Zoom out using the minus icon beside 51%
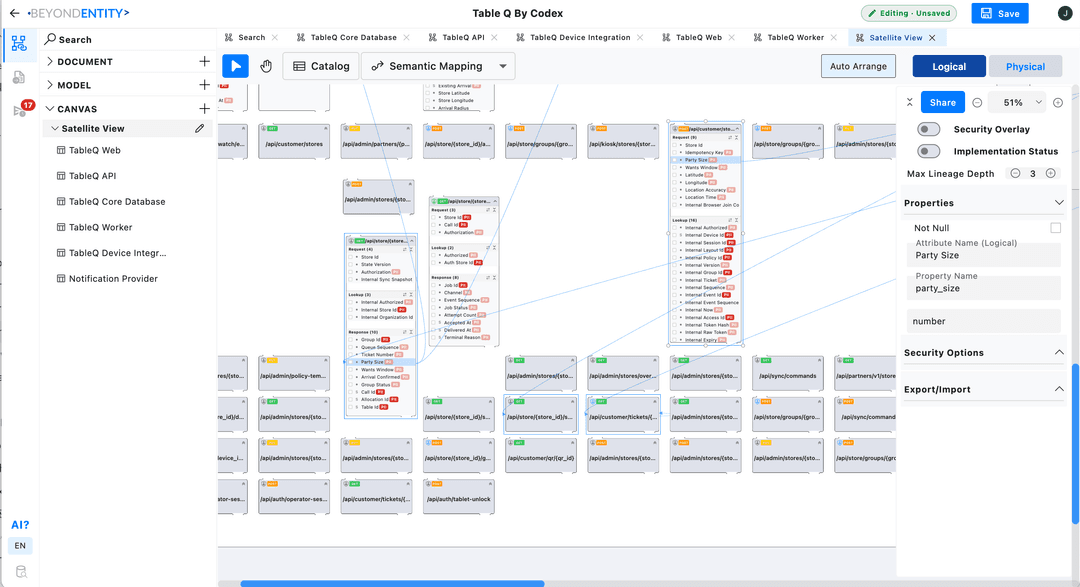 (x=977, y=103)
